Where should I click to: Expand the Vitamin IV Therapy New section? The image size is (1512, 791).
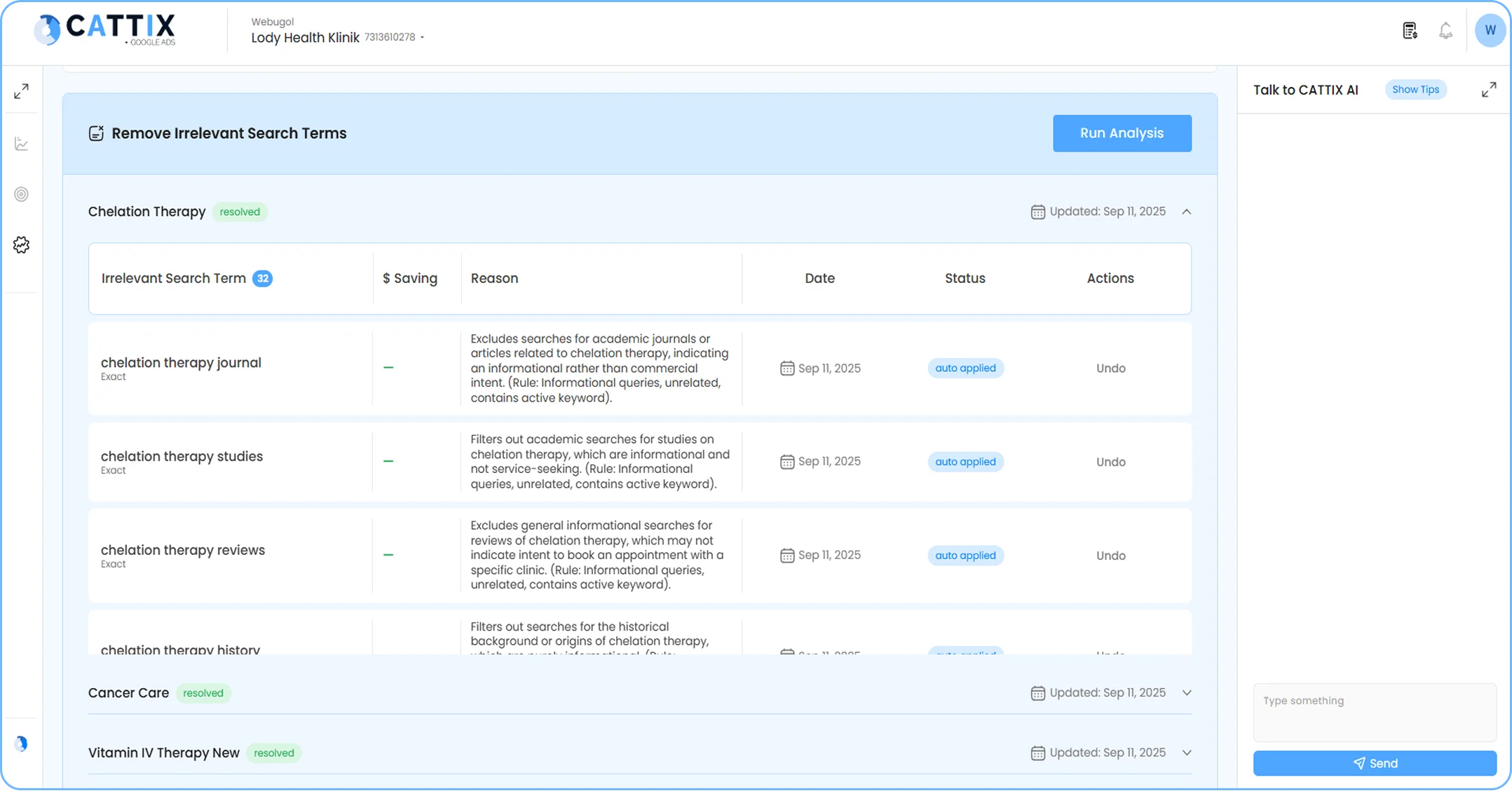[x=1187, y=752]
